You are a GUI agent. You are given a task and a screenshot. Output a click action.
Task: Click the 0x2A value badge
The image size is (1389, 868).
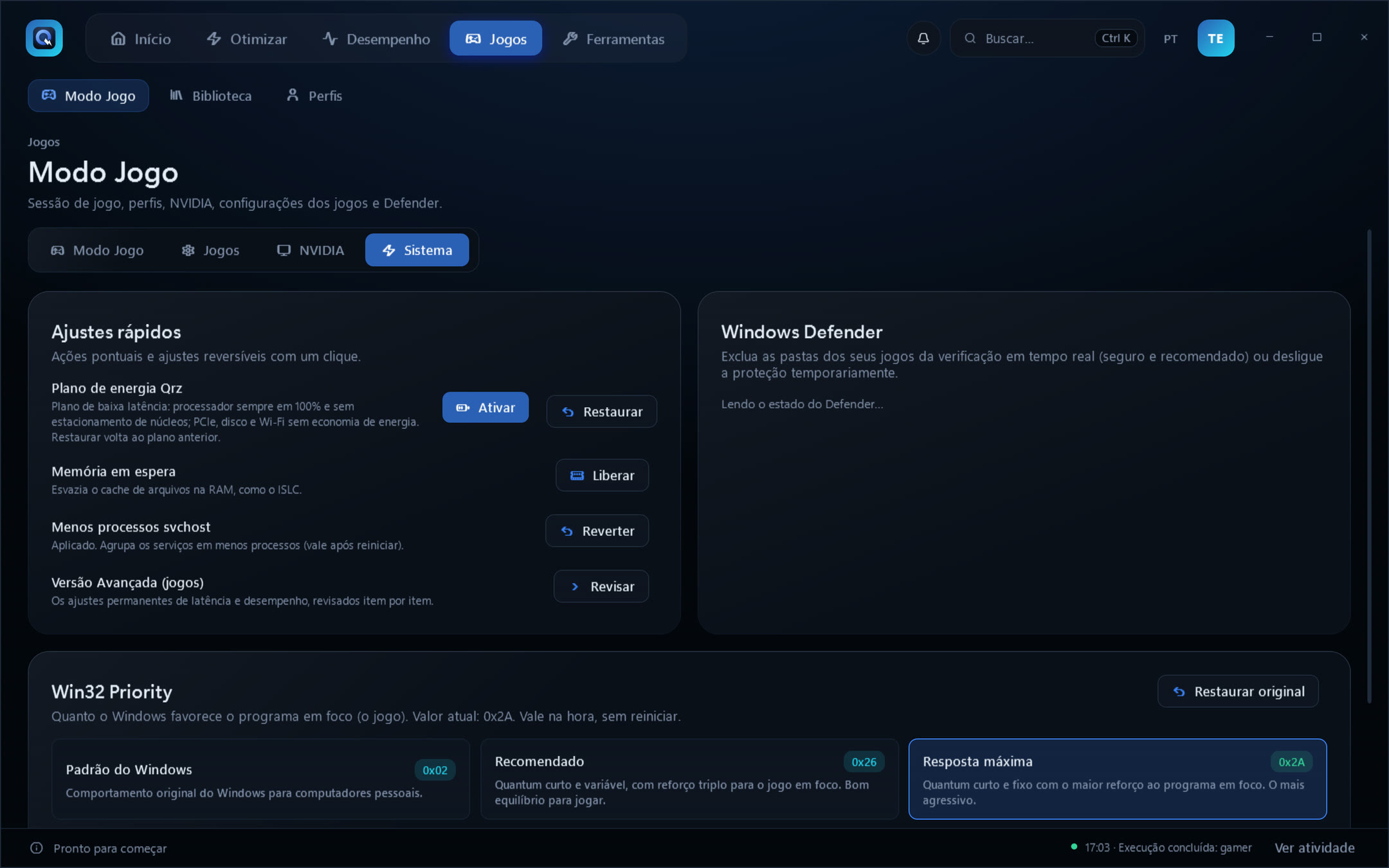tap(1291, 762)
